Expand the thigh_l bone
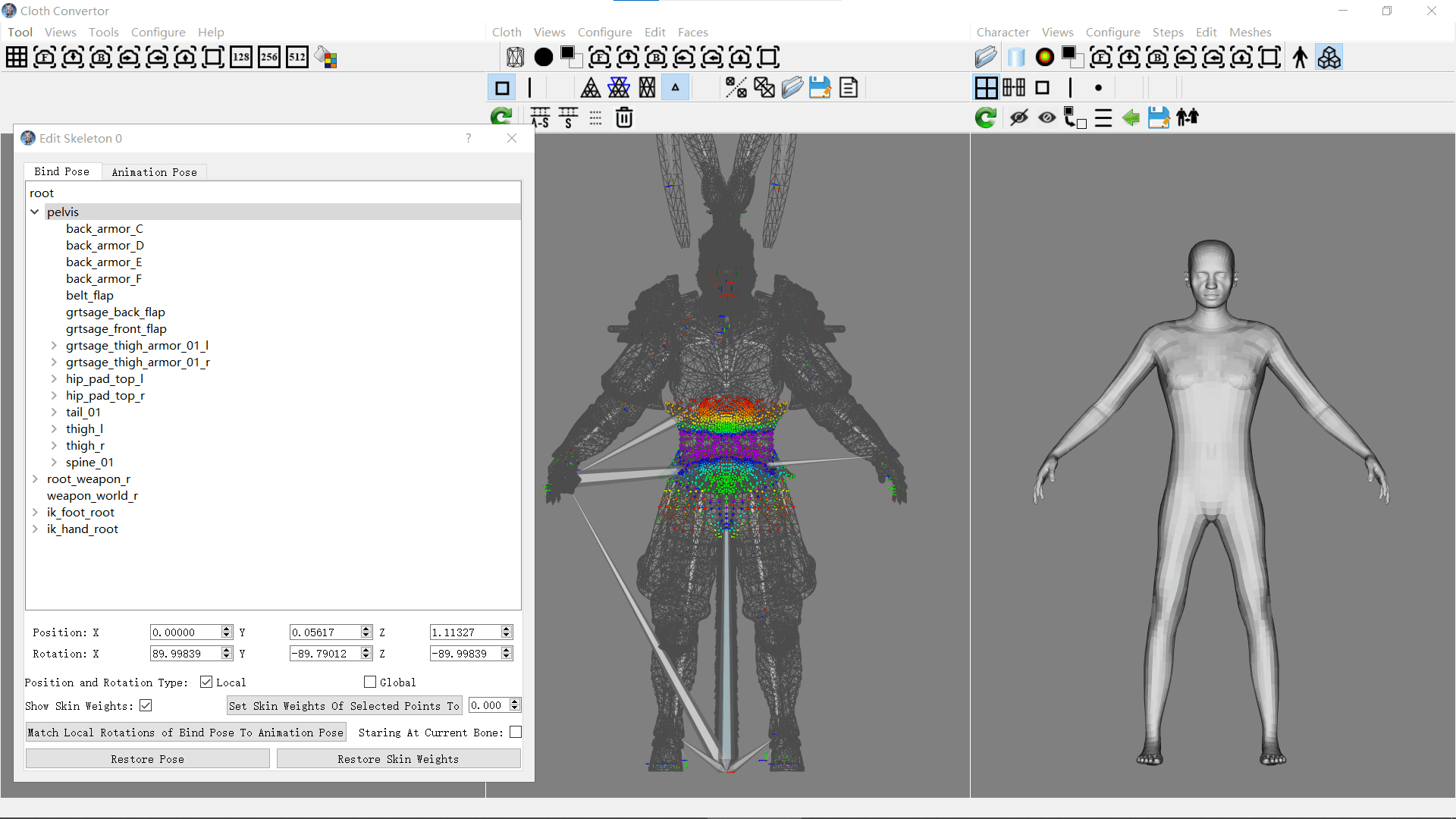The height and width of the screenshot is (819, 1456). (x=53, y=428)
